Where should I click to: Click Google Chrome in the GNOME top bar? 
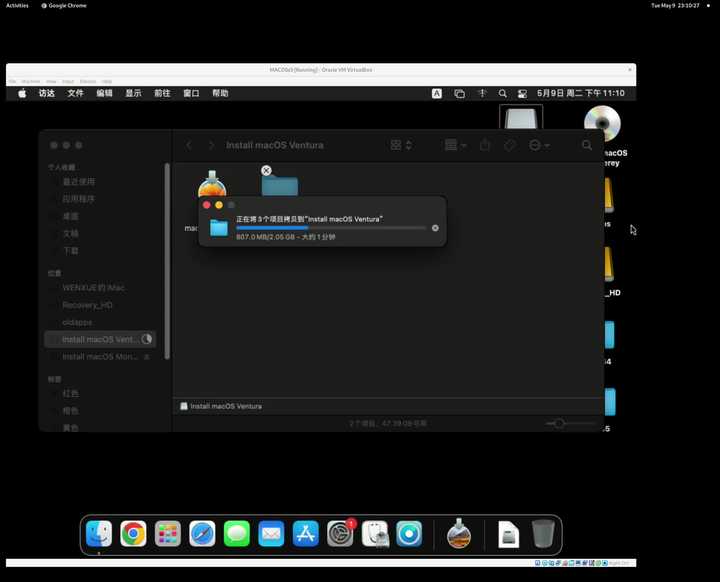64,6
